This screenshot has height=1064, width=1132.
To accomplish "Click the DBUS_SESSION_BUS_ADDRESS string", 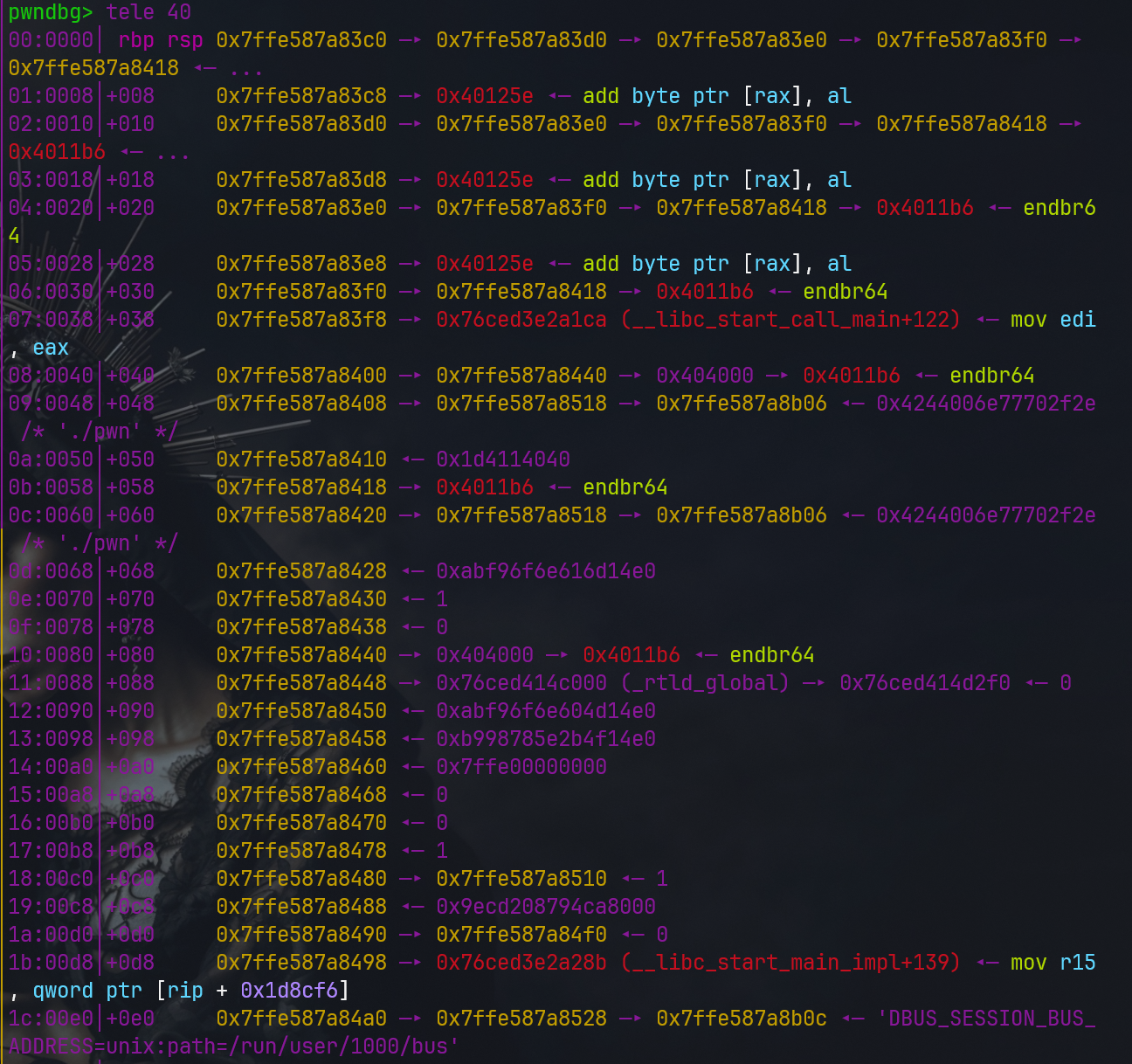I will [985, 1018].
